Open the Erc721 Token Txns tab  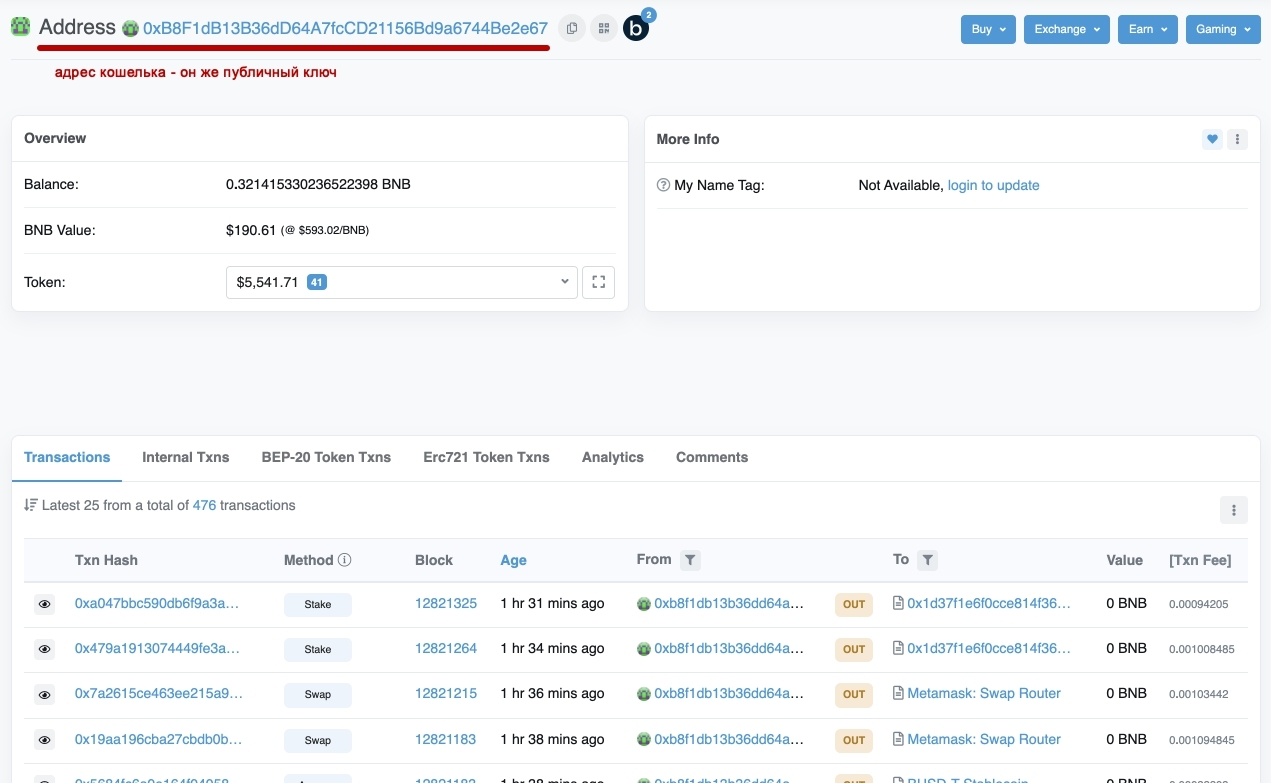click(486, 457)
